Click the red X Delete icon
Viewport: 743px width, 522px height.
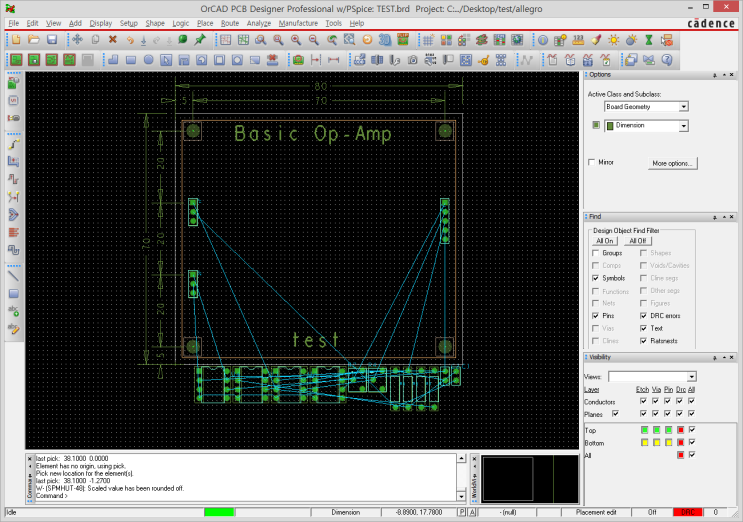(x=112, y=40)
